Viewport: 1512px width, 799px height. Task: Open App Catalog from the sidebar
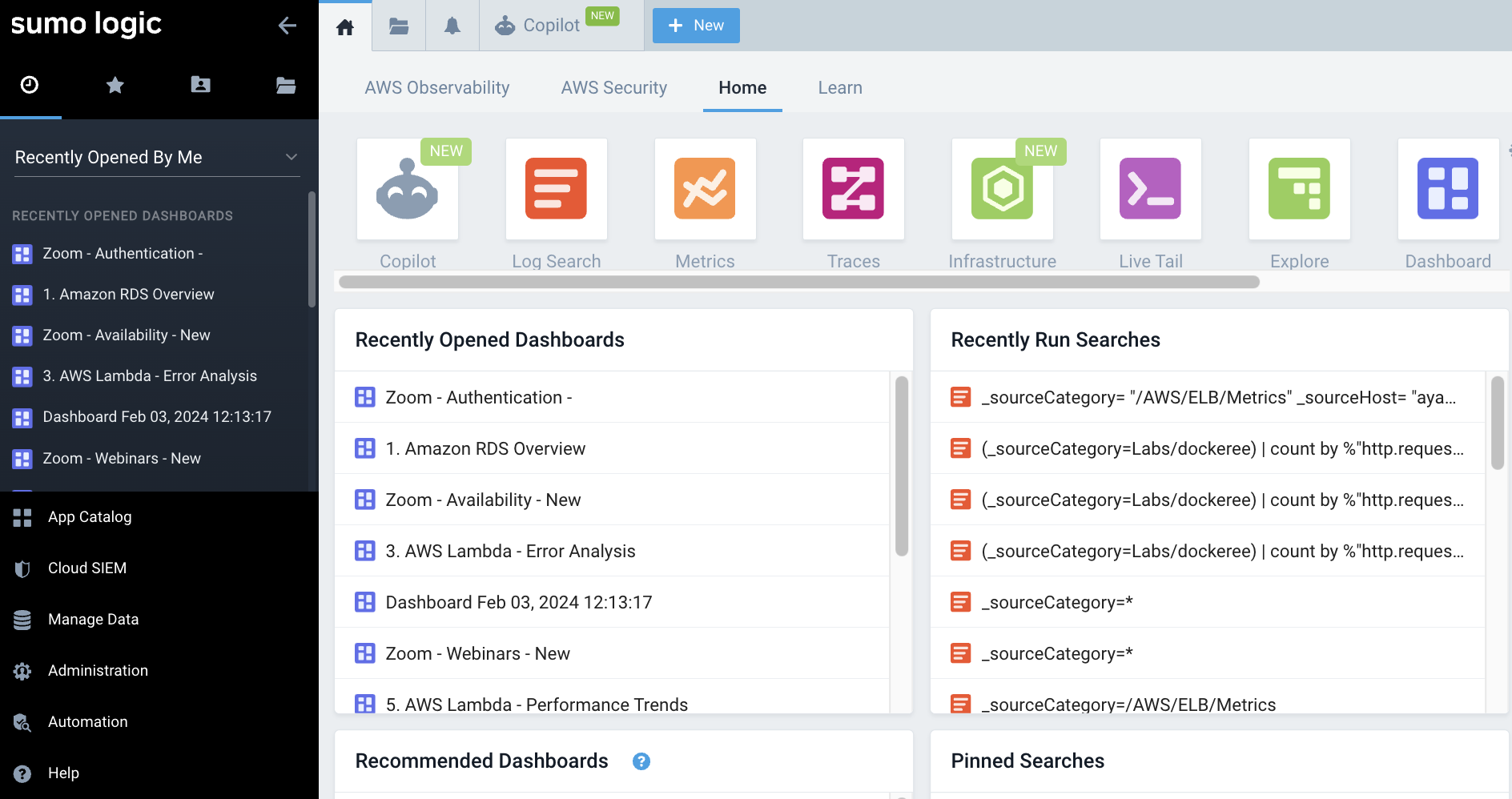click(89, 516)
